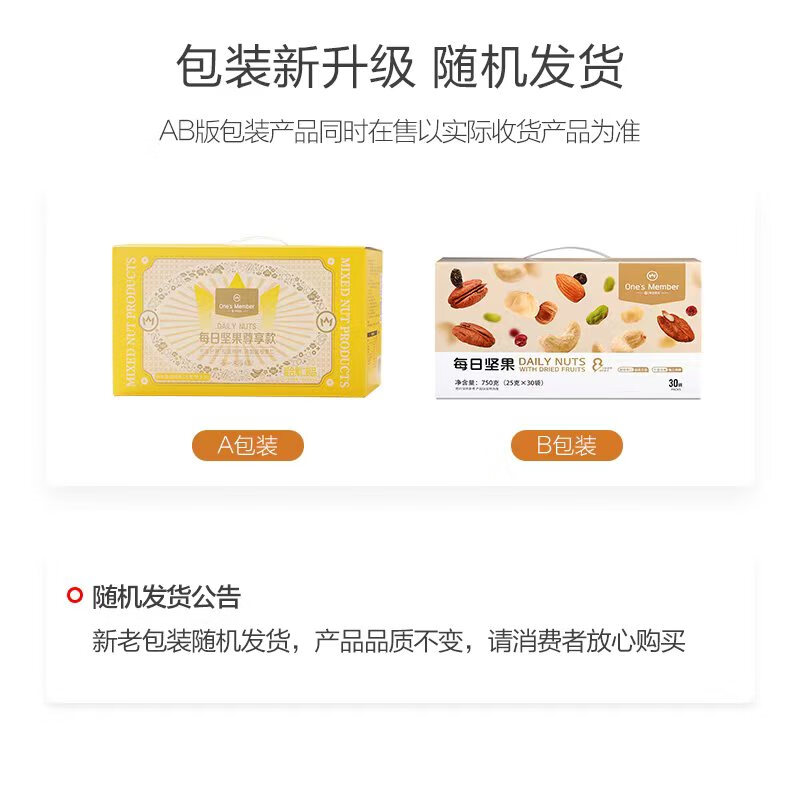The height and width of the screenshot is (800, 800).
Task: Click the 新老包装随机发货 notice sentence
Action: pos(388,641)
